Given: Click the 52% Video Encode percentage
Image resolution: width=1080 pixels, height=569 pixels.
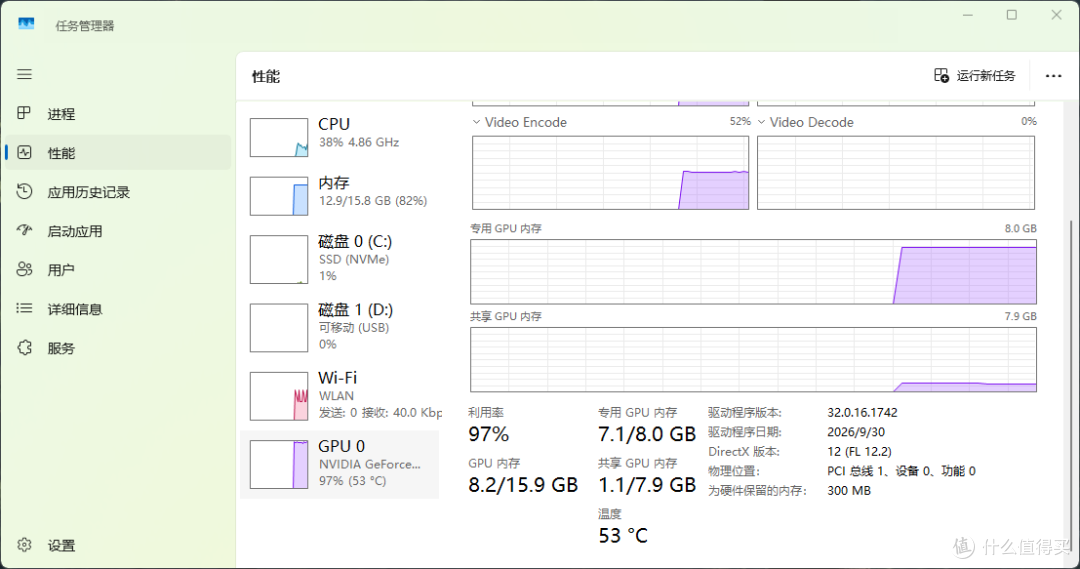Looking at the screenshot, I should pyautogui.click(x=740, y=121).
